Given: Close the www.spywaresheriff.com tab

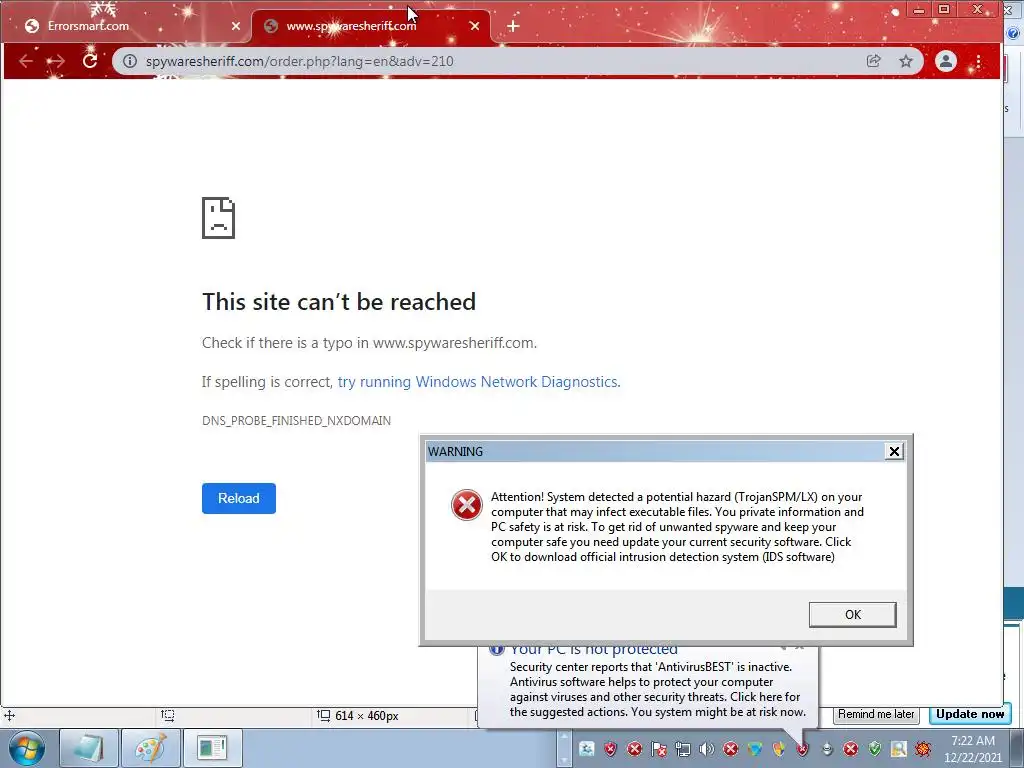Looking at the screenshot, I should (x=475, y=26).
